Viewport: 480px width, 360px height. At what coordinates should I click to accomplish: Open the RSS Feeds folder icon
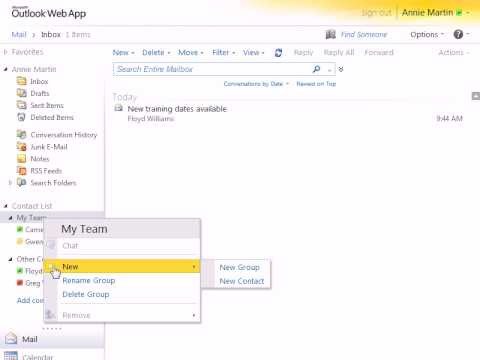click(22, 171)
